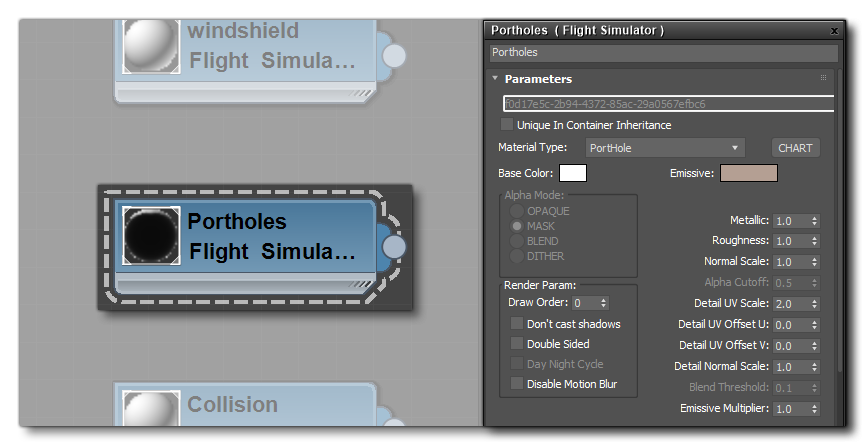Open the Material Type dropdown
Screen dimensions: 866x446
coord(665,148)
